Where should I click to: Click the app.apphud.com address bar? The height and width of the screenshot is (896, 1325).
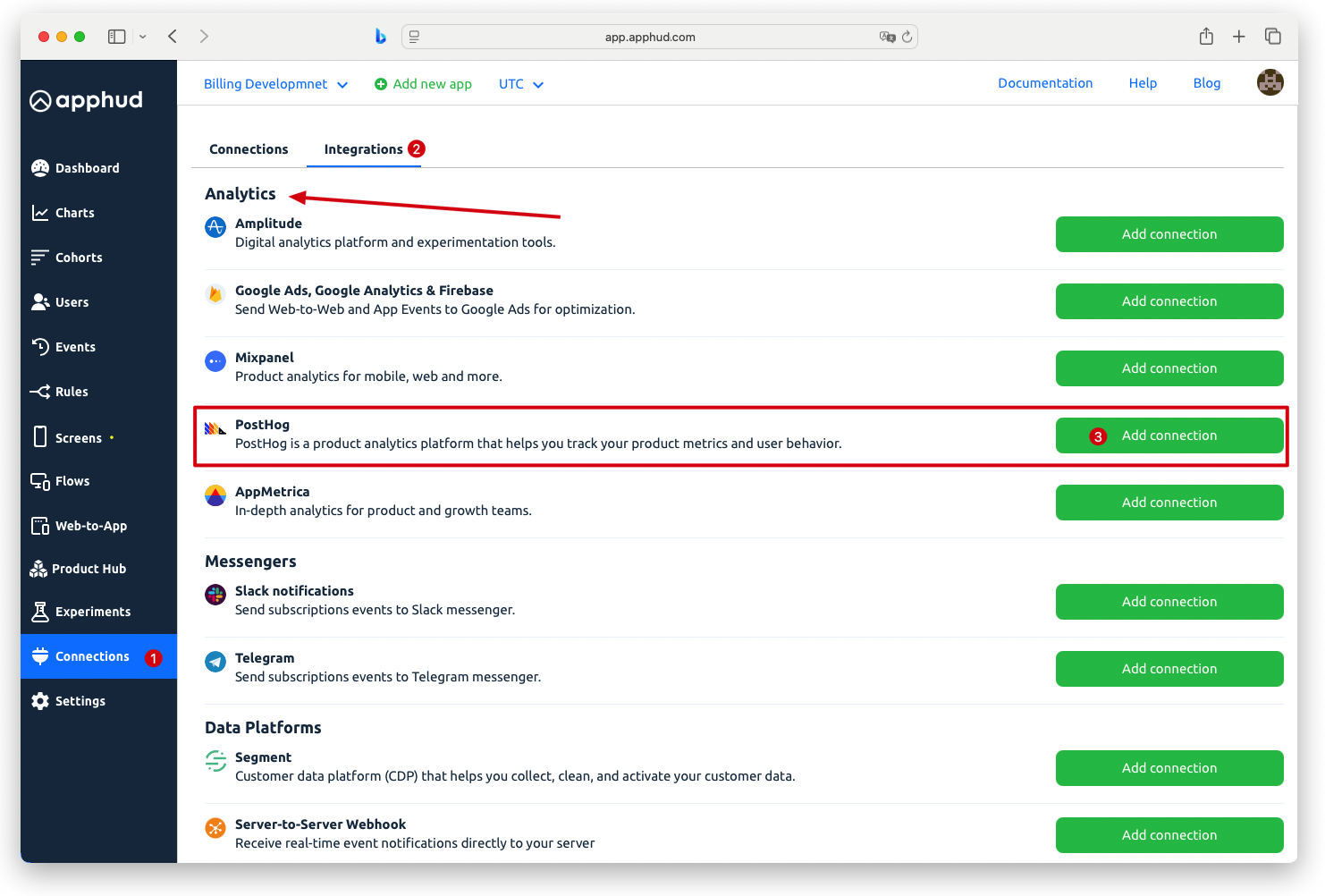tap(660, 37)
